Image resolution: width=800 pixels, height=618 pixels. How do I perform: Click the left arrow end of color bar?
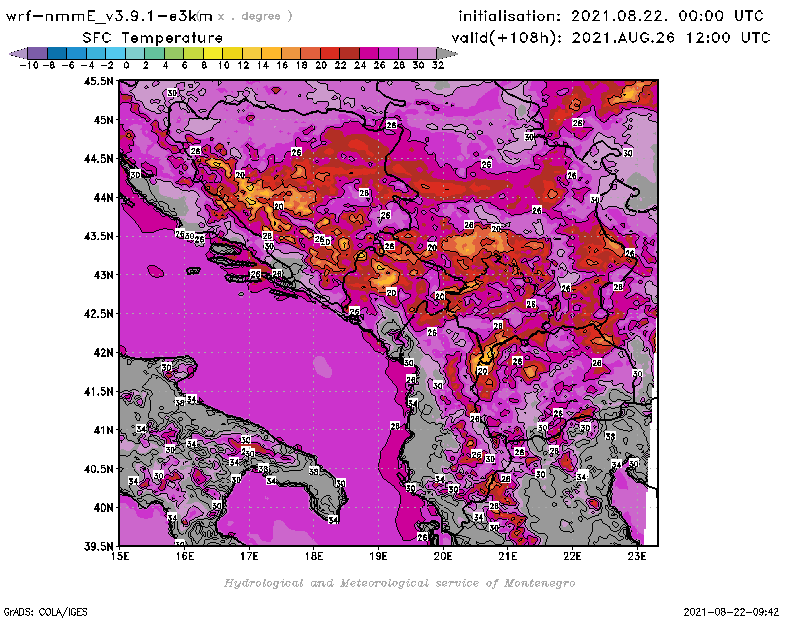16,53
